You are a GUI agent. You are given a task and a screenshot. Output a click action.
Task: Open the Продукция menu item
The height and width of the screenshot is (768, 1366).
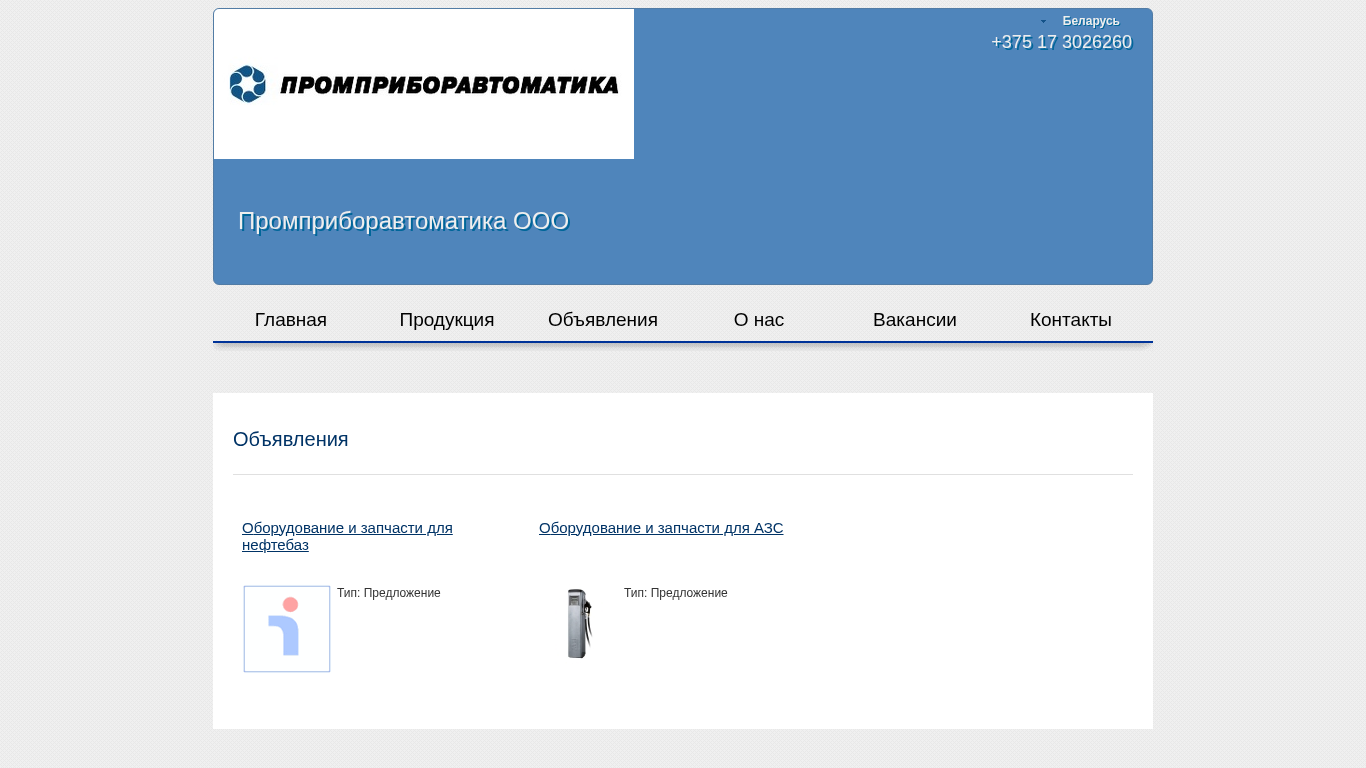click(x=447, y=320)
